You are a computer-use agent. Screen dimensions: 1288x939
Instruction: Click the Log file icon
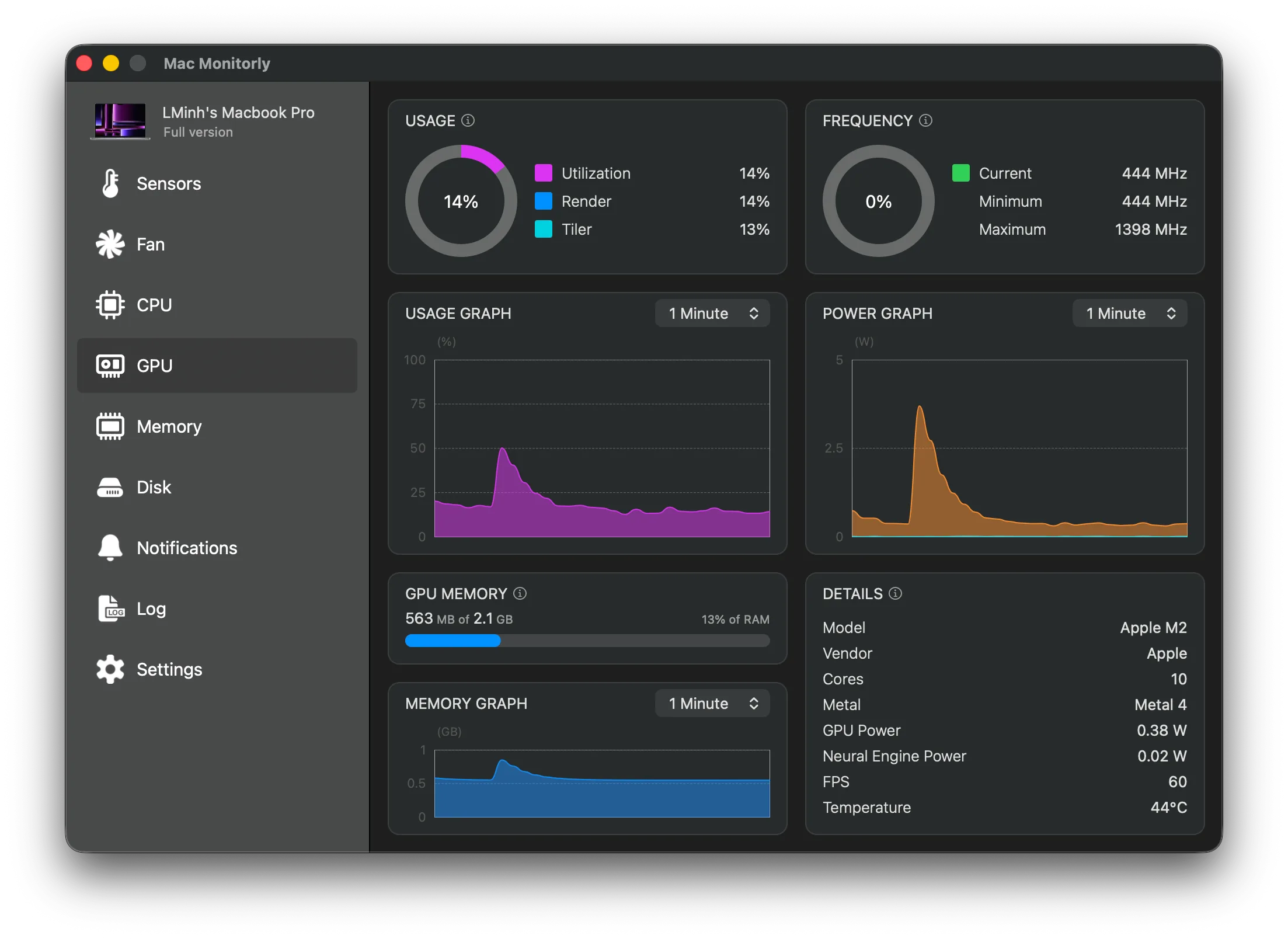tap(110, 608)
